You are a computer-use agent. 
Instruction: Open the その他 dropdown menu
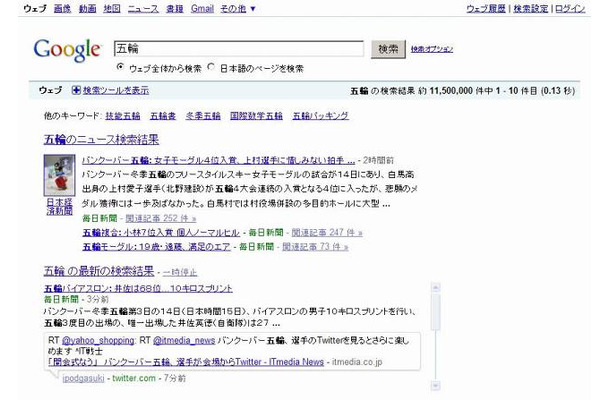pyautogui.click(x=238, y=9)
